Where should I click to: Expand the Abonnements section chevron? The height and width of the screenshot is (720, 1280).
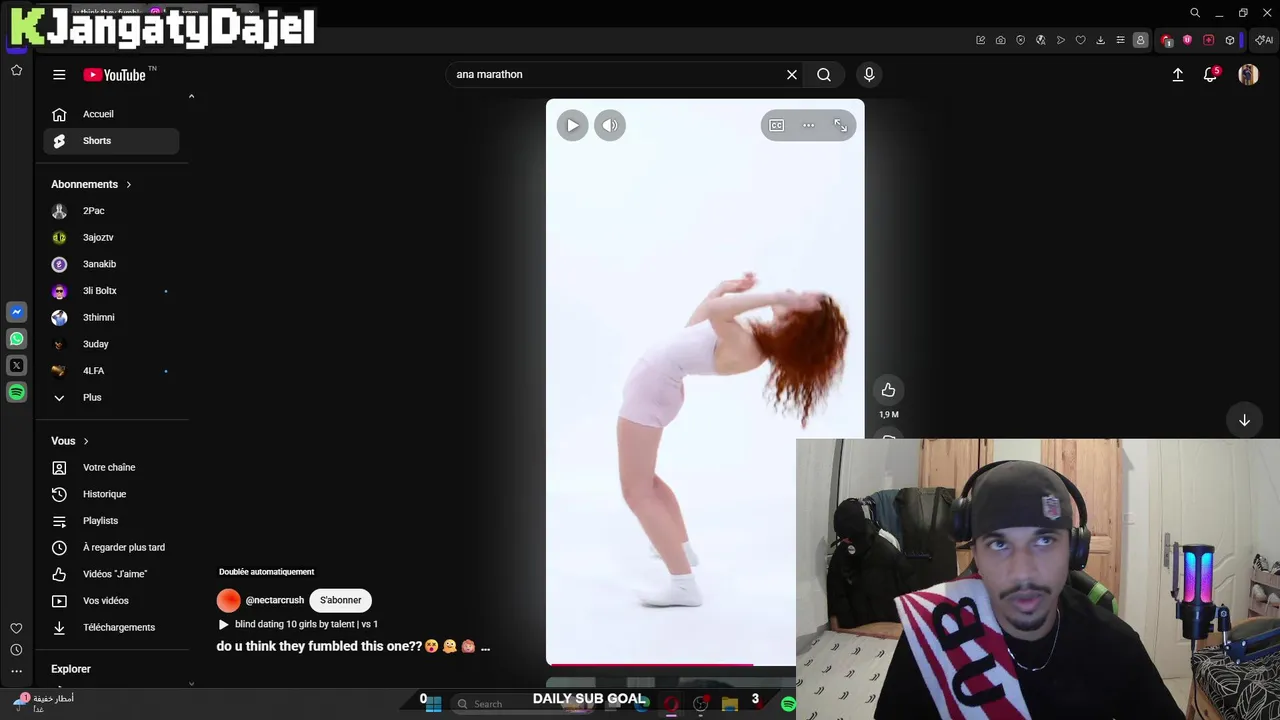pyautogui.click(x=129, y=184)
